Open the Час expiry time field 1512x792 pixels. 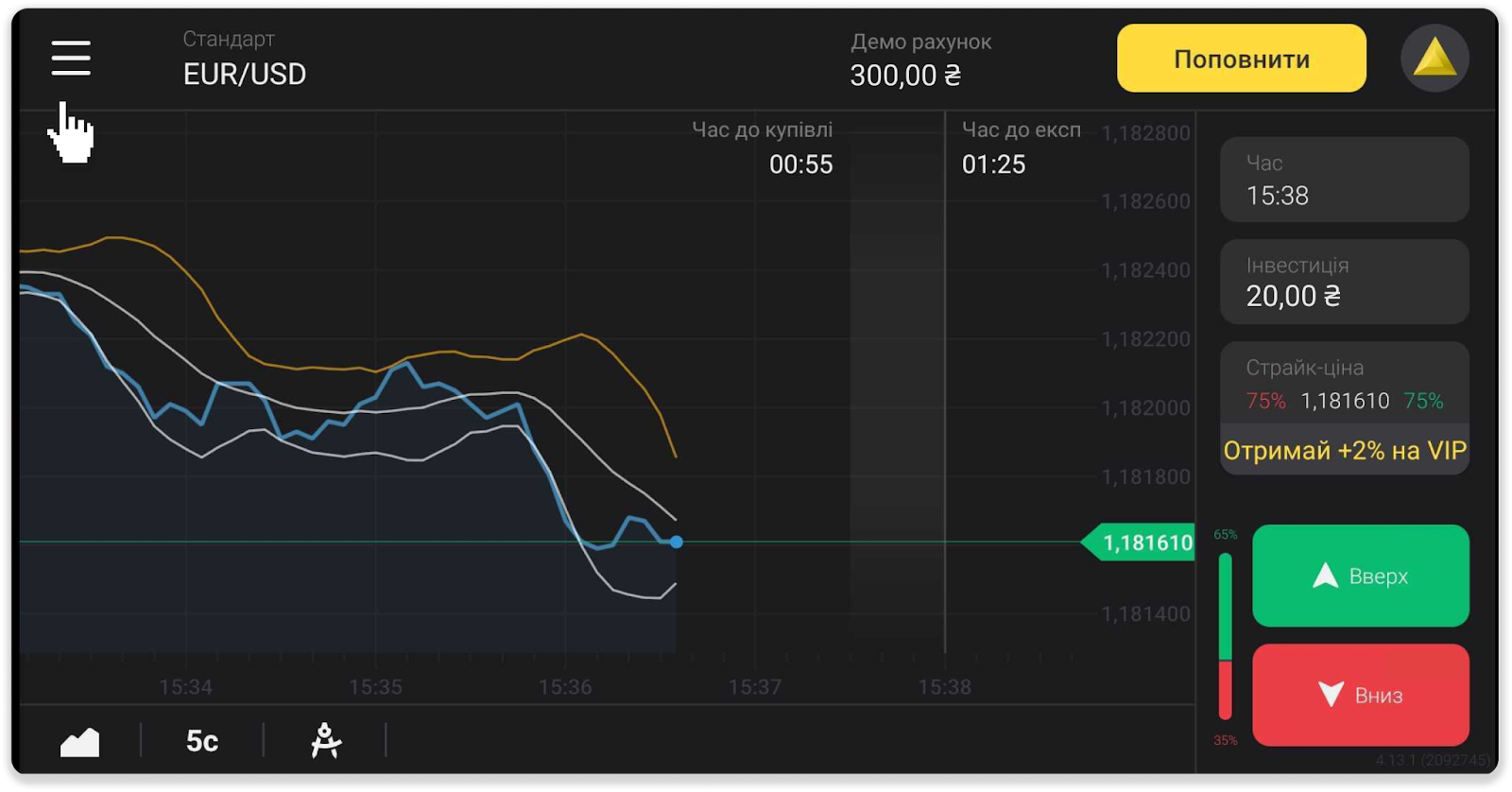(1344, 181)
